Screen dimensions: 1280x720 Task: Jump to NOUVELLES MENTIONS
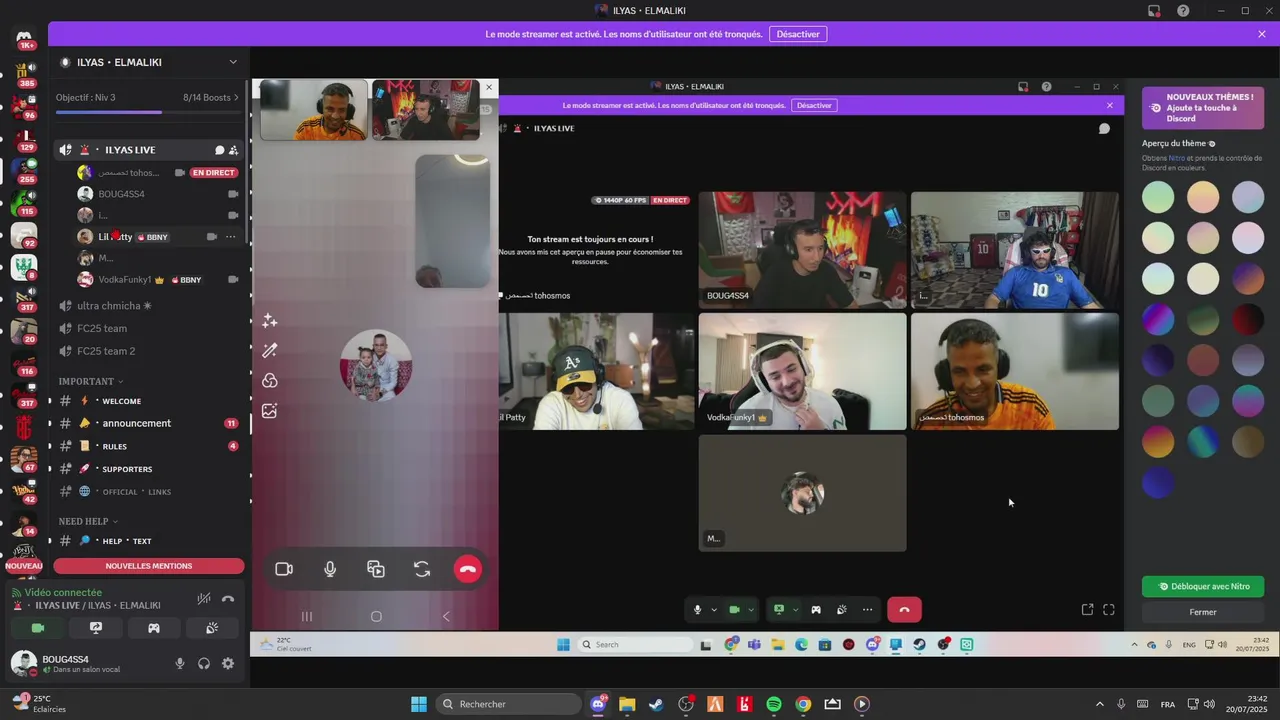149,566
